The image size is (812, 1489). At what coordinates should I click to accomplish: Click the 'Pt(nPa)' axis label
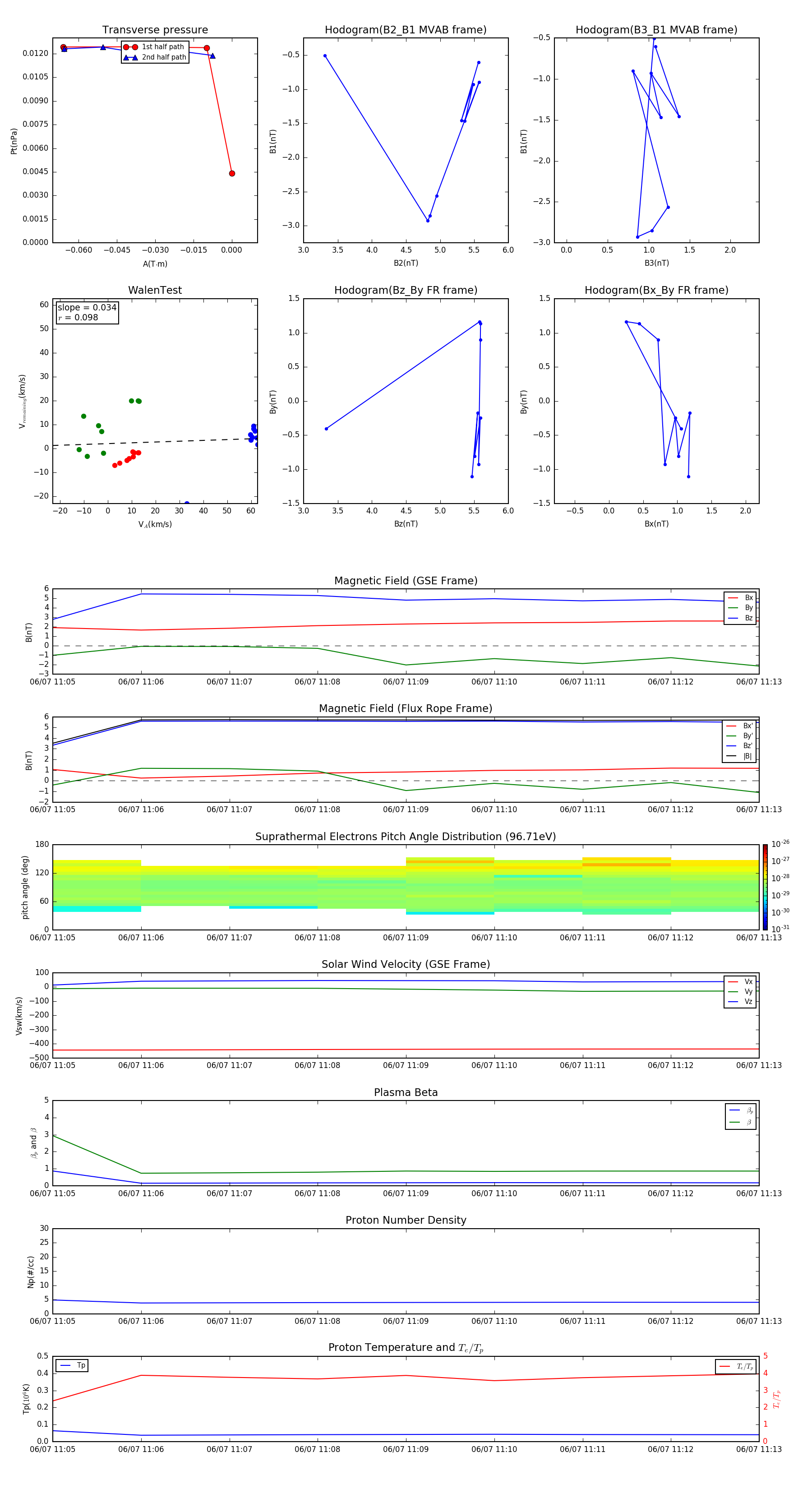(x=14, y=141)
